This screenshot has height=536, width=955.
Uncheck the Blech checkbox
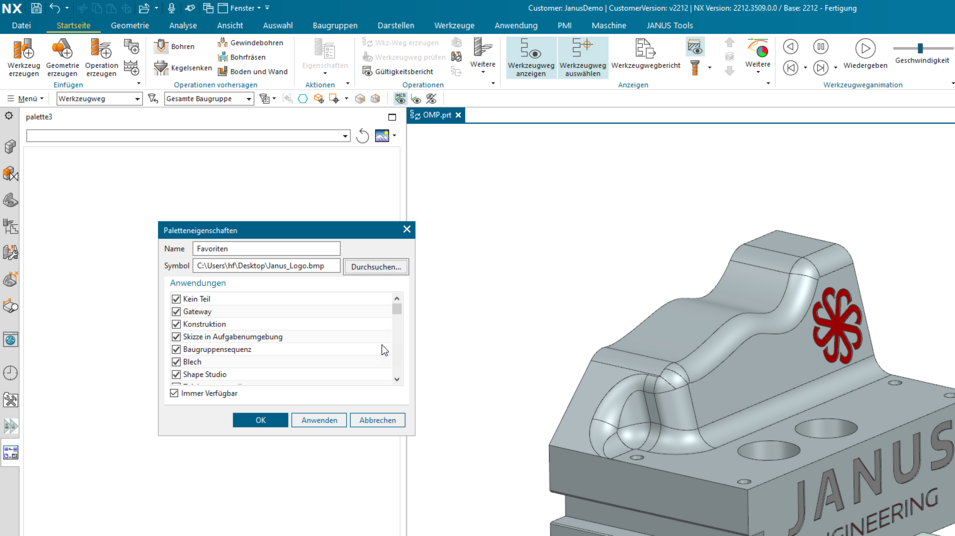(176, 362)
